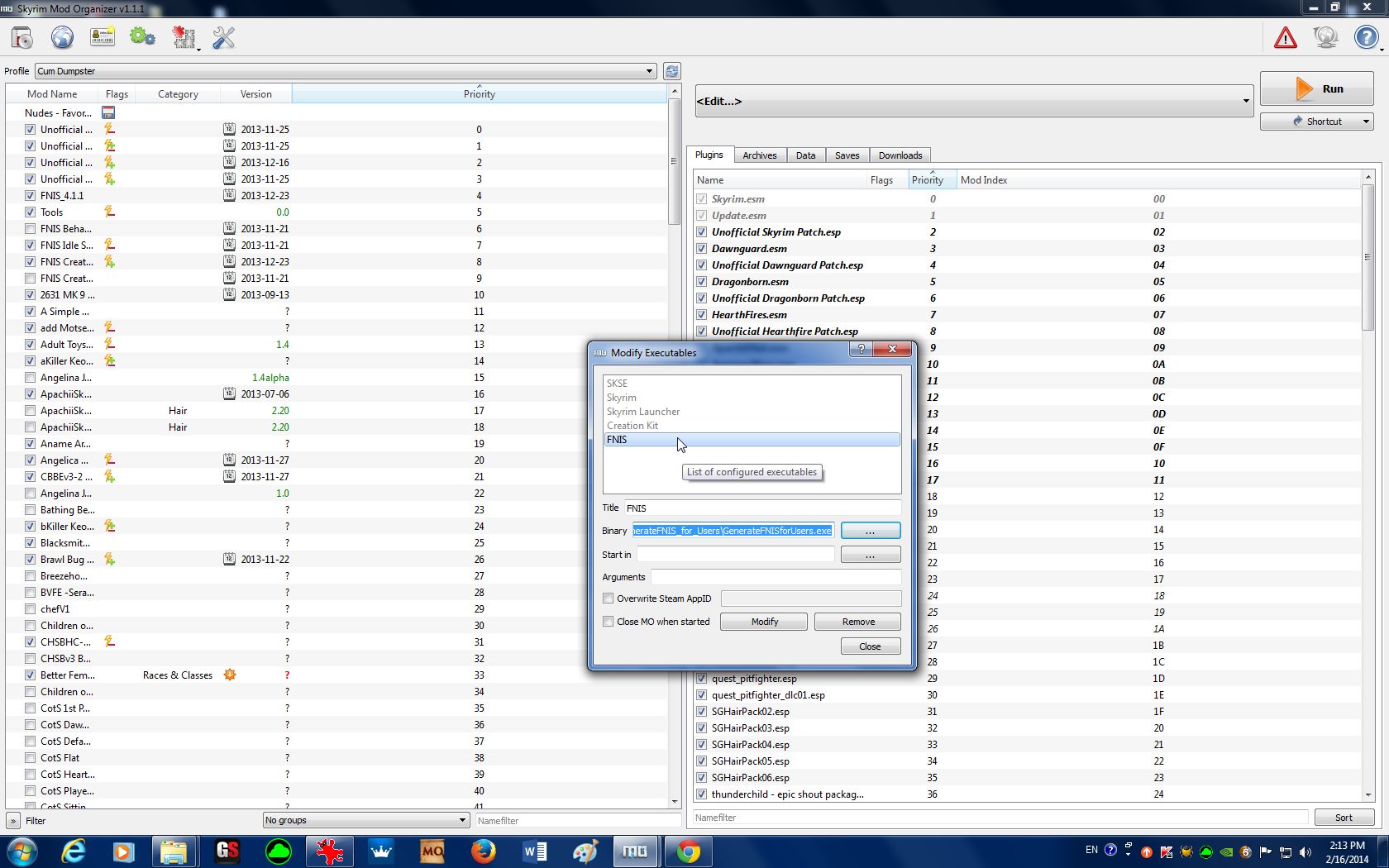Click the puzzle-piece tools toolbar icon
Screen dimensions: 1389x868
183,38
